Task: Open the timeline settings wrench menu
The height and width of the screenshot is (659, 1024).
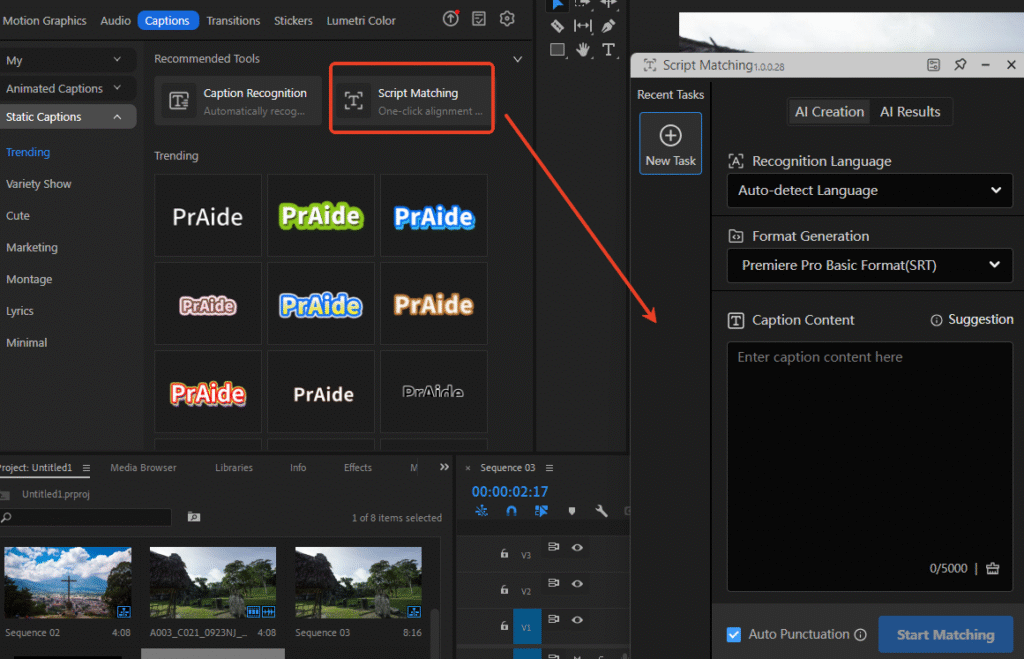Action: [x=603, y=510]
